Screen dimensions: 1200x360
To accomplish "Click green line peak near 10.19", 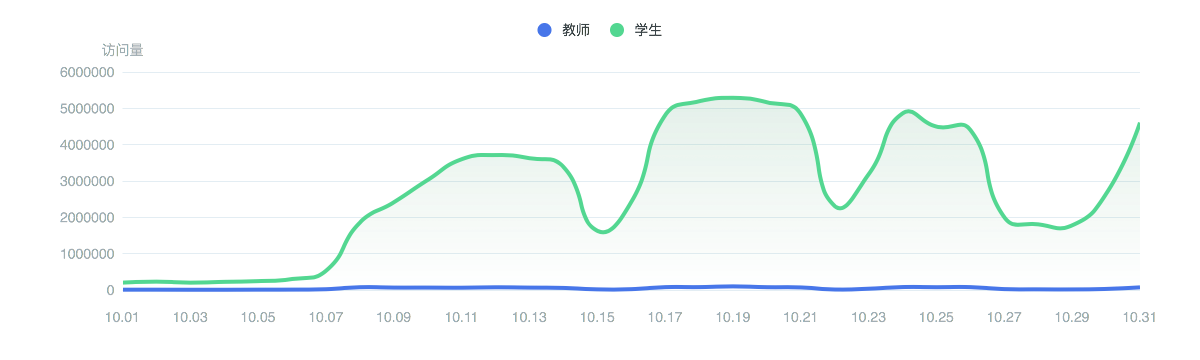I will (733, 98).
